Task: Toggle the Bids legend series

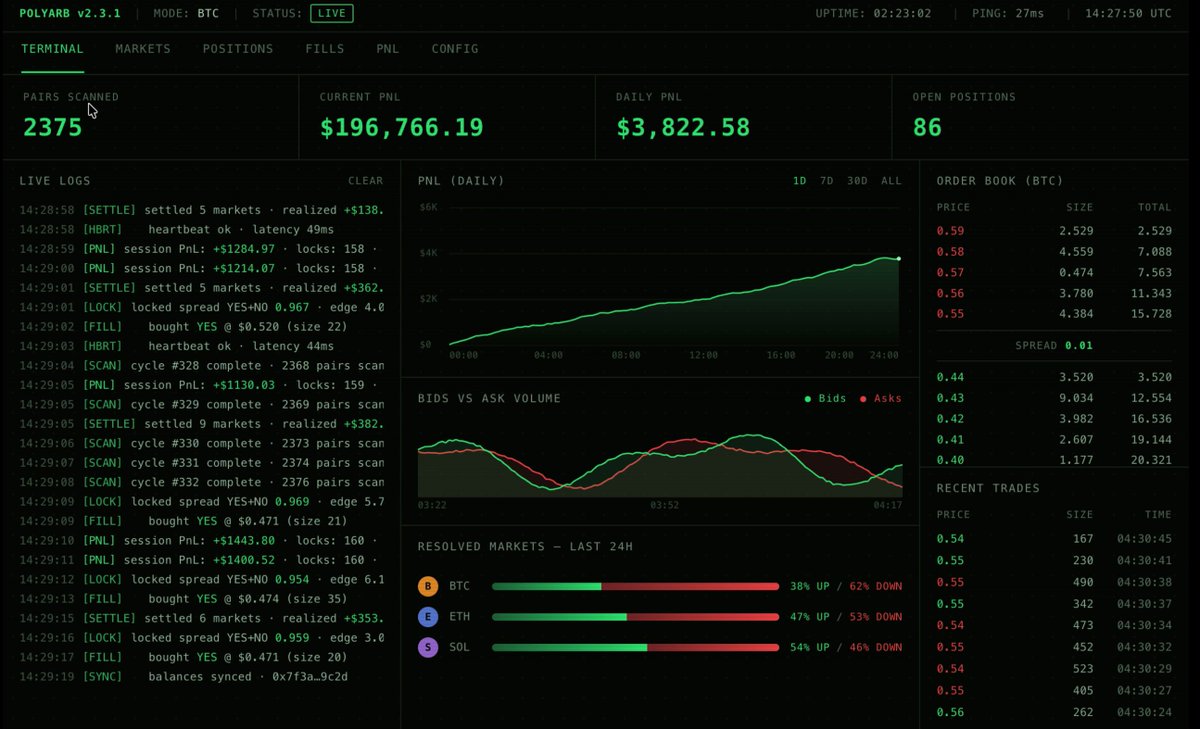Action: click(826, 398)
